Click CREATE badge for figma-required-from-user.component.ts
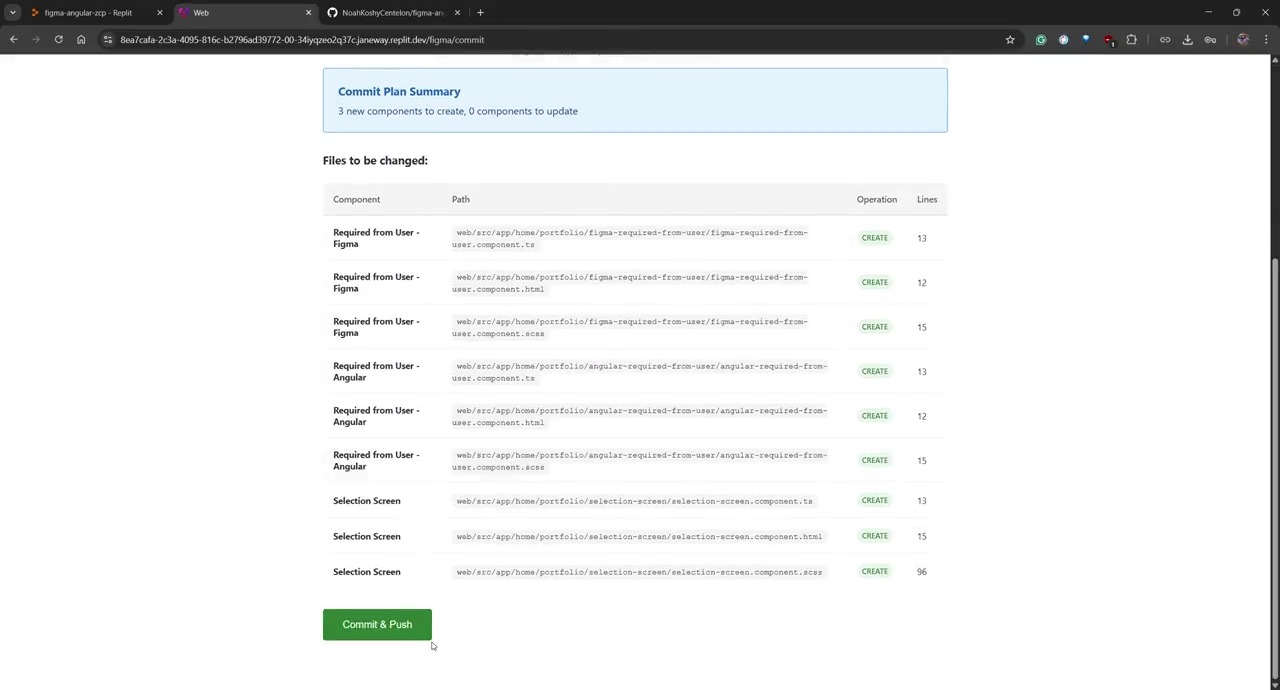 (x=874, y=238)
